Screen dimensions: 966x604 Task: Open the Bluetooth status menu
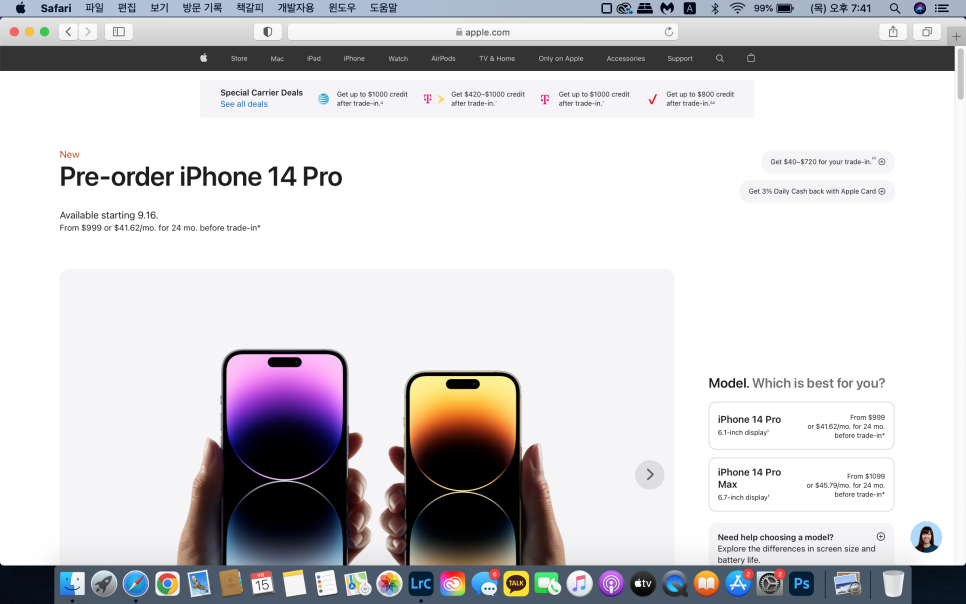tap(715, 8)
